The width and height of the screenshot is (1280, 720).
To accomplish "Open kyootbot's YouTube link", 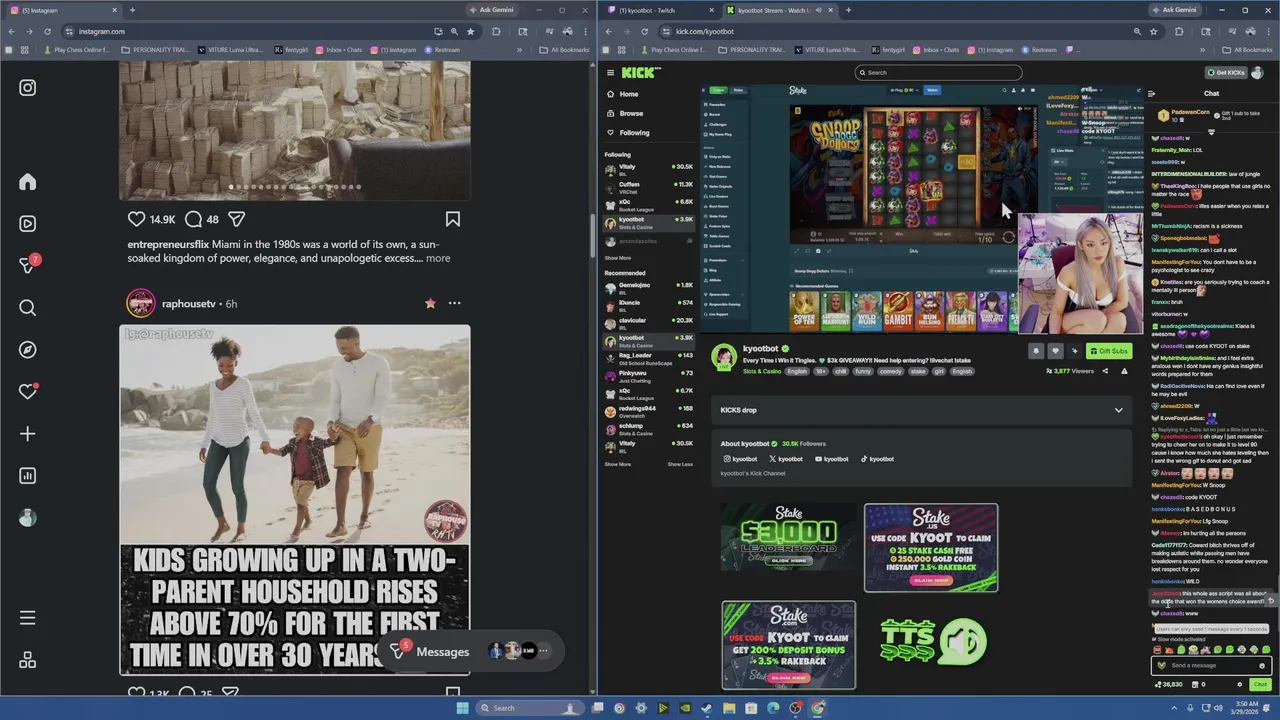I will (831, 459).
